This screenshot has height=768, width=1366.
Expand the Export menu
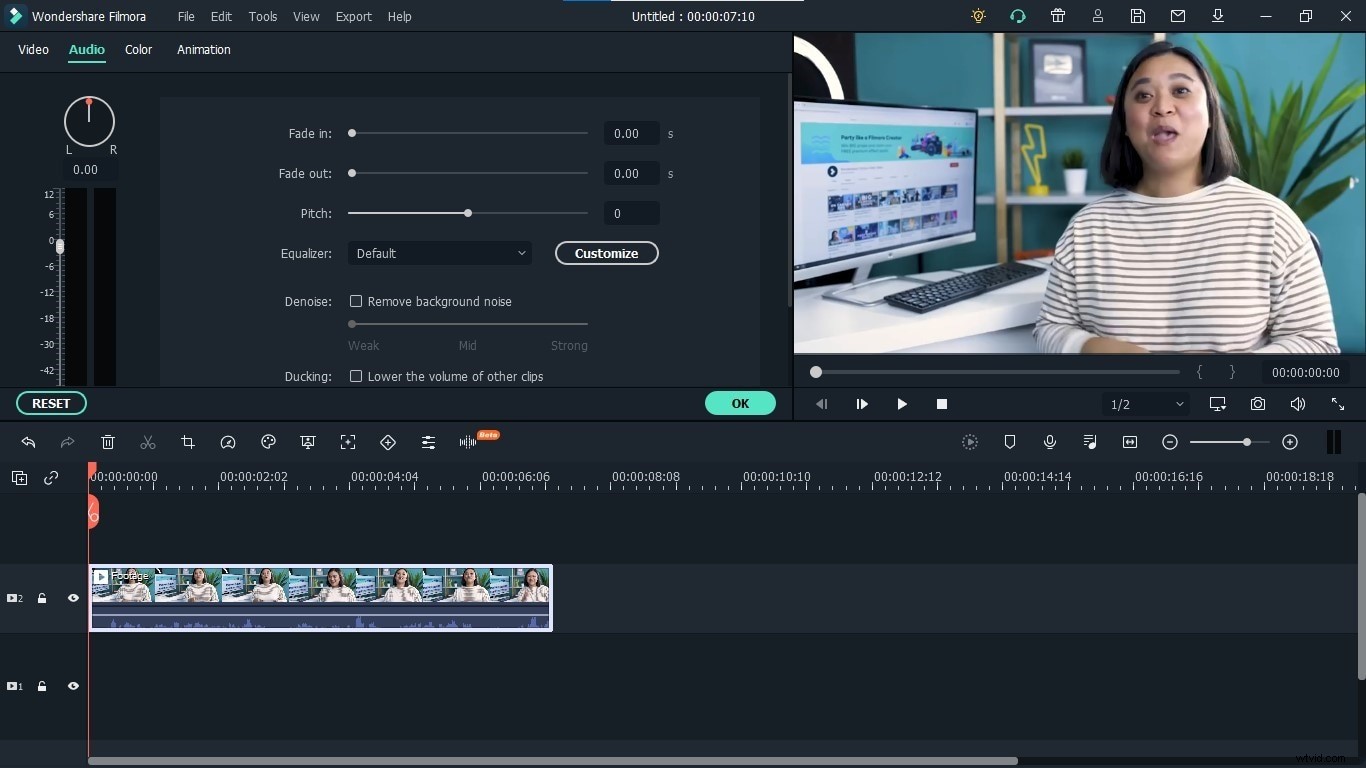point(353,16)
